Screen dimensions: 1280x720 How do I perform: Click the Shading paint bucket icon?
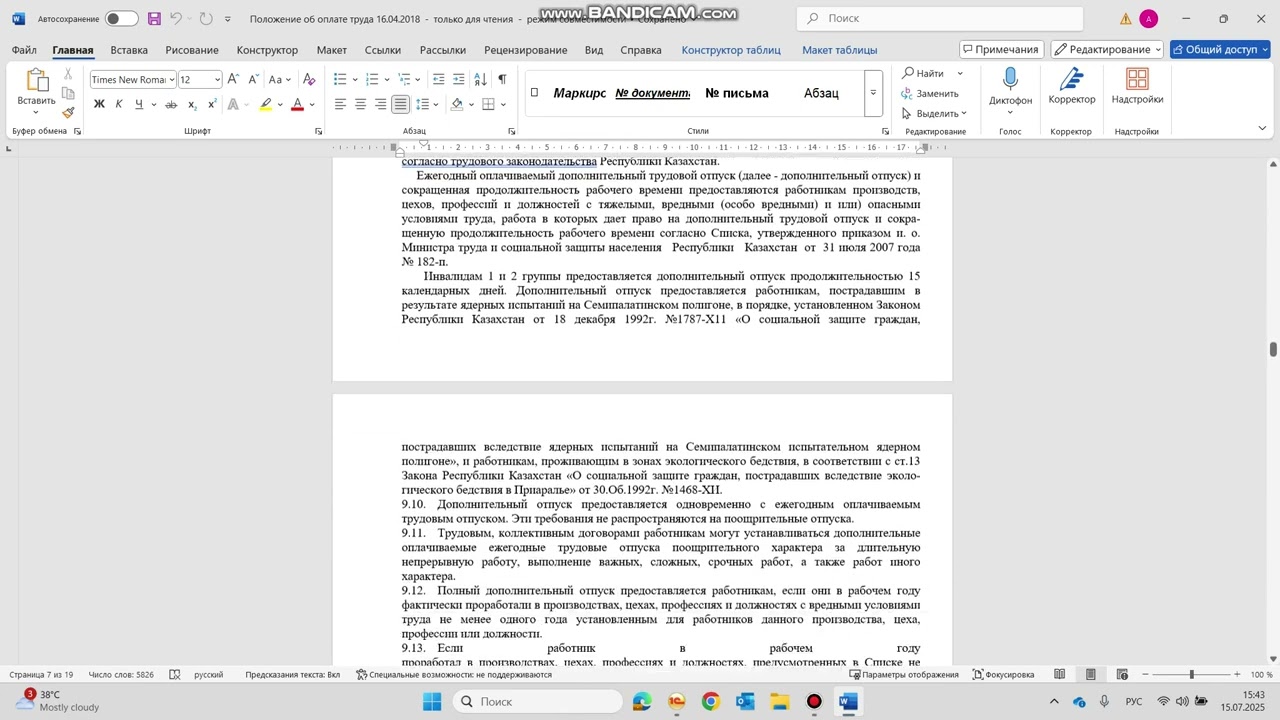tap(457, 104)
